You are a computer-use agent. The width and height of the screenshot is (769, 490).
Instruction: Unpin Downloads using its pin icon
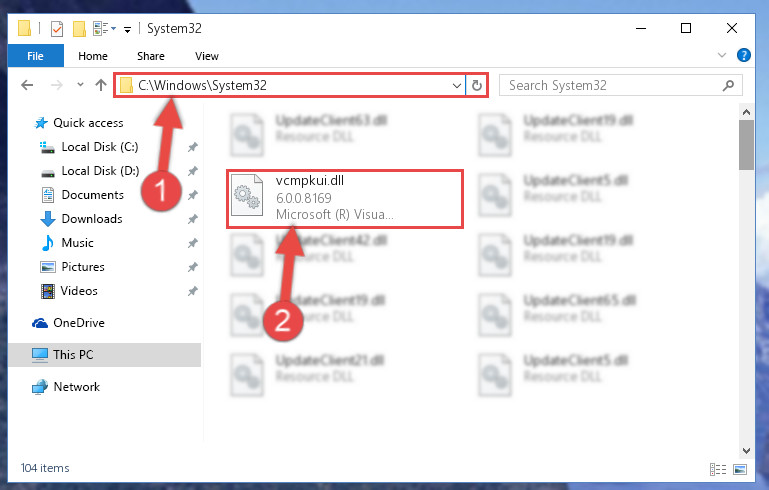[x=193, y=219]
